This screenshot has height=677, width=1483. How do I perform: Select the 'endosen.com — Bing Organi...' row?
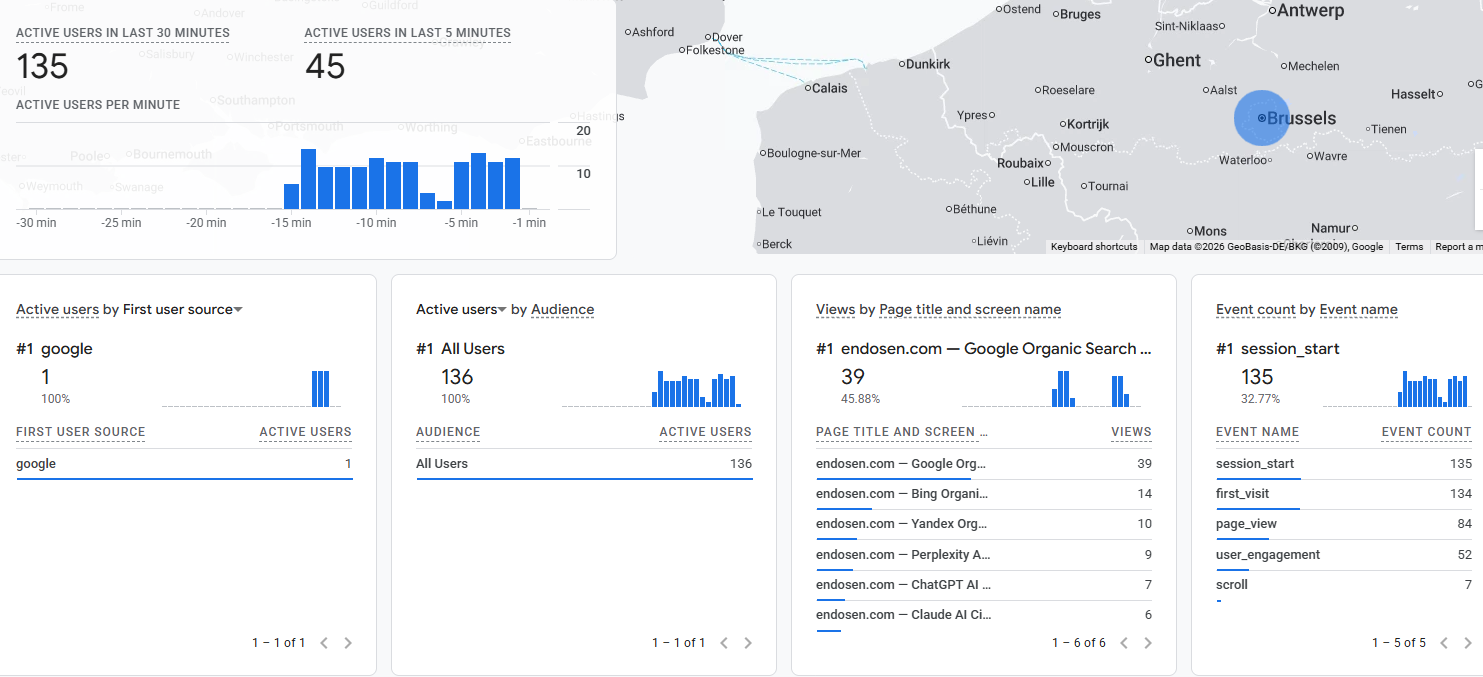[984, 494]
